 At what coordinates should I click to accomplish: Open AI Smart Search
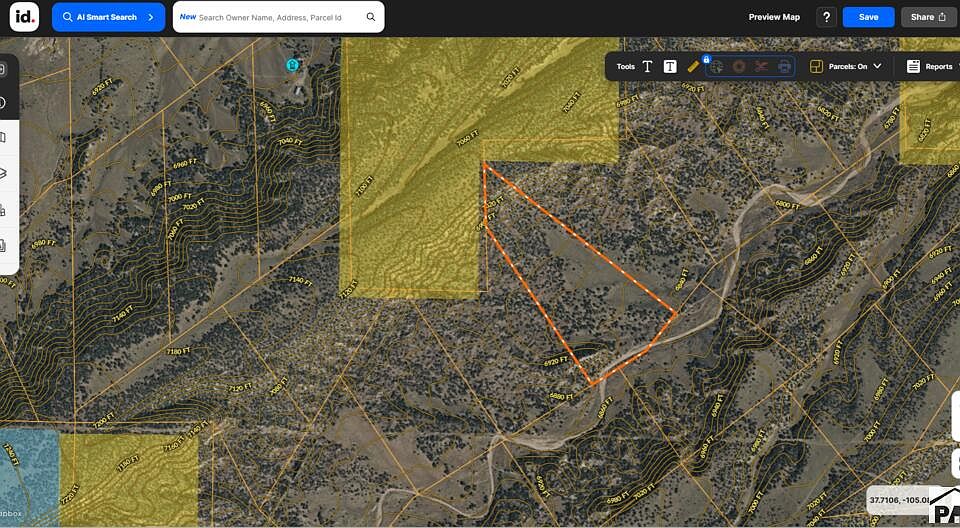tap(108, 17)
